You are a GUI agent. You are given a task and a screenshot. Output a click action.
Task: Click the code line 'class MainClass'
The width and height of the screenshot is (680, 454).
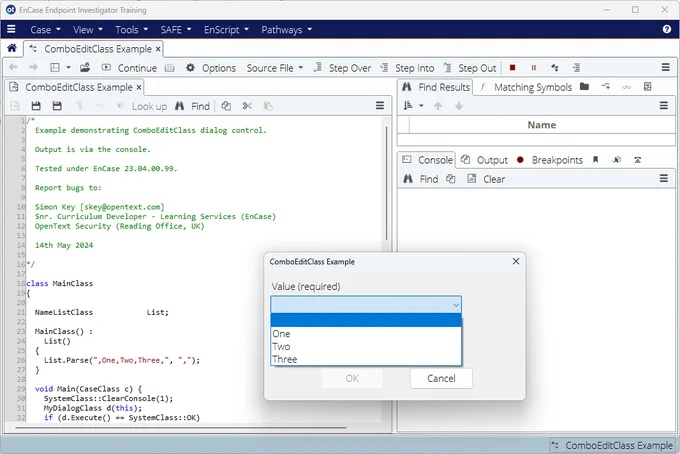(x=59, y=284)
